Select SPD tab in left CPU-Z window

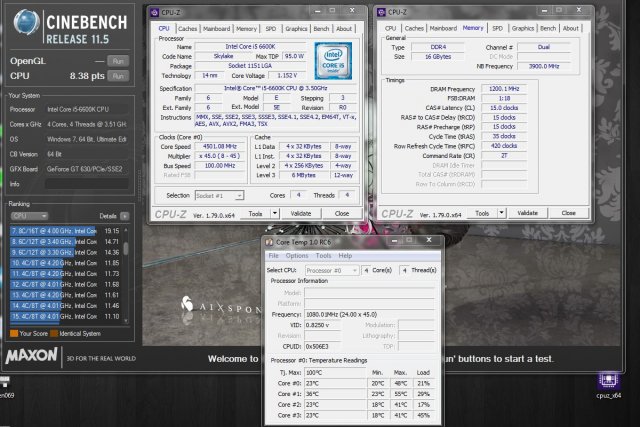tap(271, 29)
